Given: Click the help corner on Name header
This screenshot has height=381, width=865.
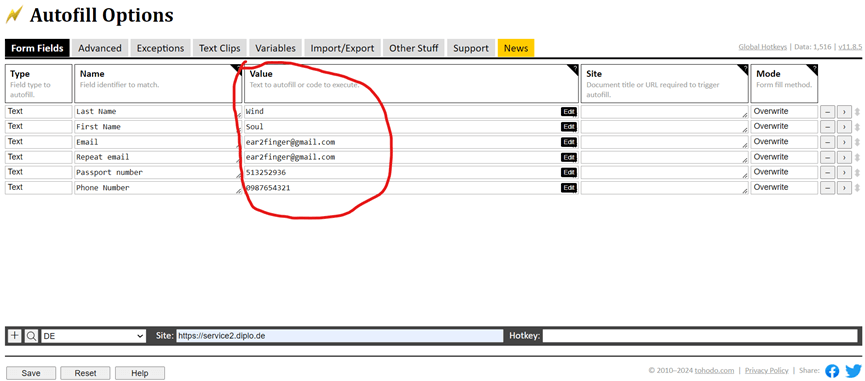Looking at the screenshot, I should click(x=238, y=68).
